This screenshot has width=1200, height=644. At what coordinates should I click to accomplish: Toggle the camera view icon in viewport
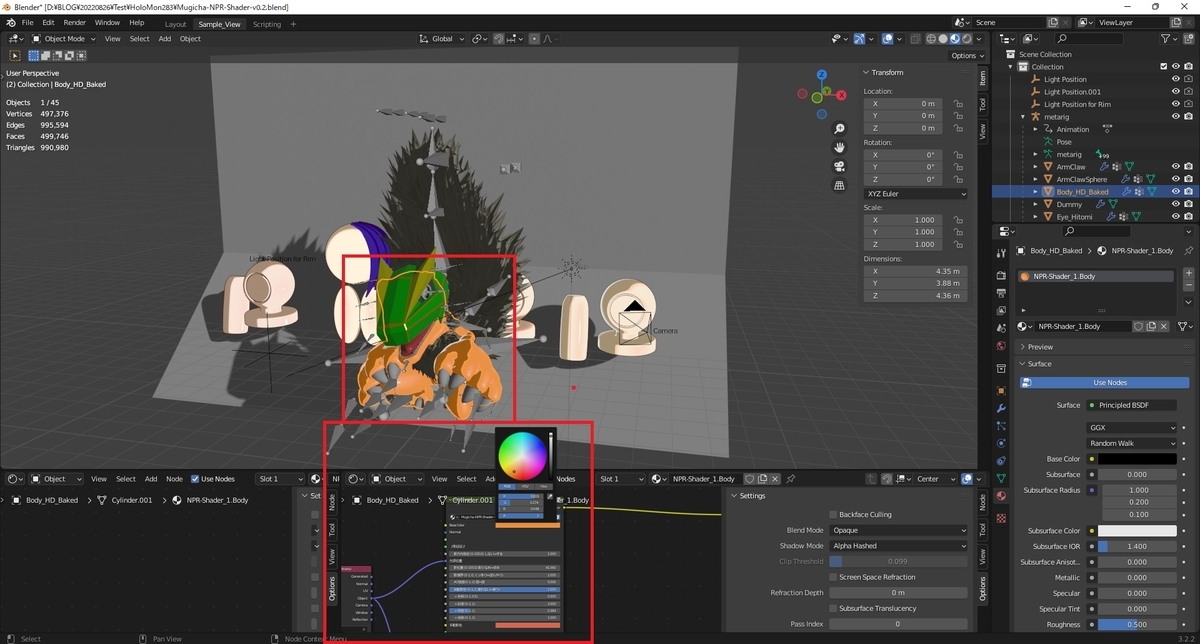[841, 167]
